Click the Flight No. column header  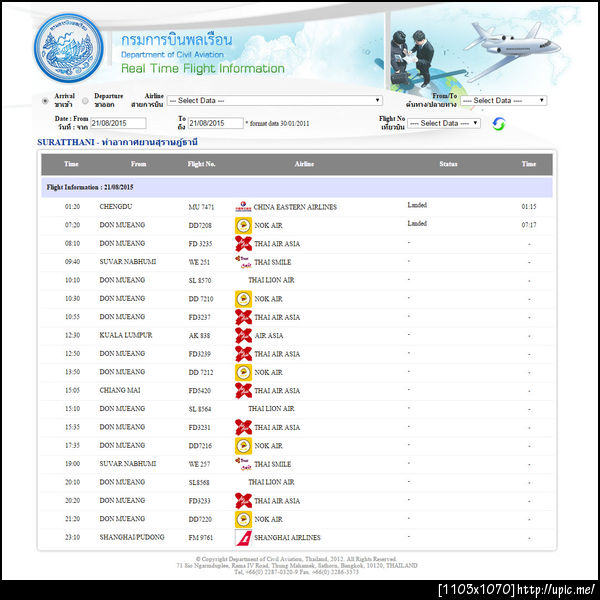coord(201,164)
